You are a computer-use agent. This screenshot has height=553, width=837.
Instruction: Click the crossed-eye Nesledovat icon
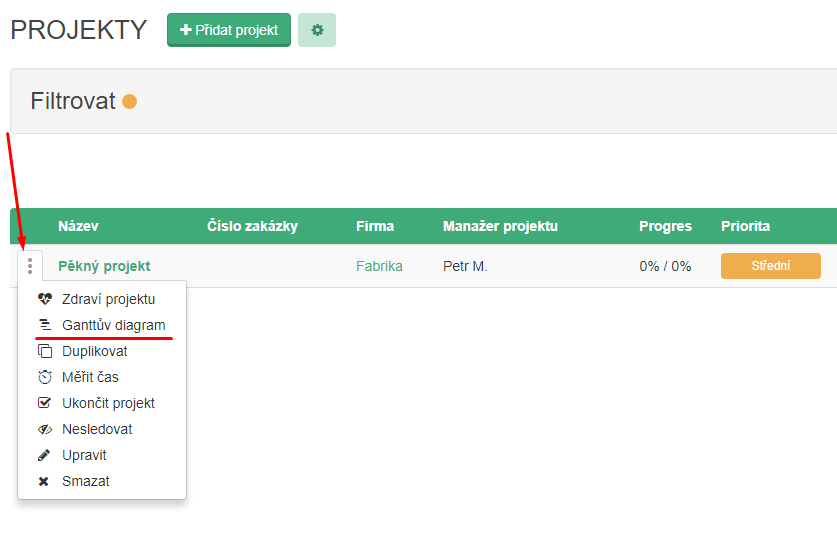pos(44,429)
